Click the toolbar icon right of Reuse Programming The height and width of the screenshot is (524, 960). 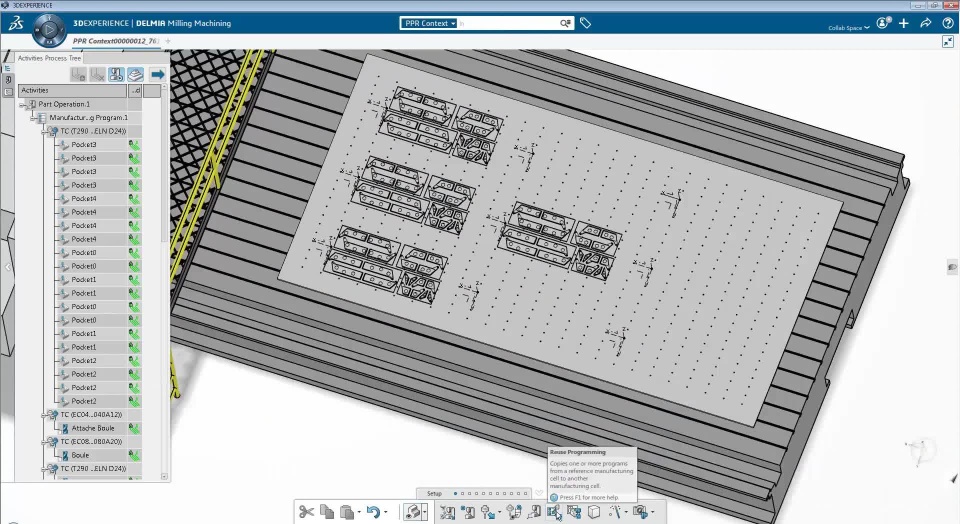(x=574, y=512)
